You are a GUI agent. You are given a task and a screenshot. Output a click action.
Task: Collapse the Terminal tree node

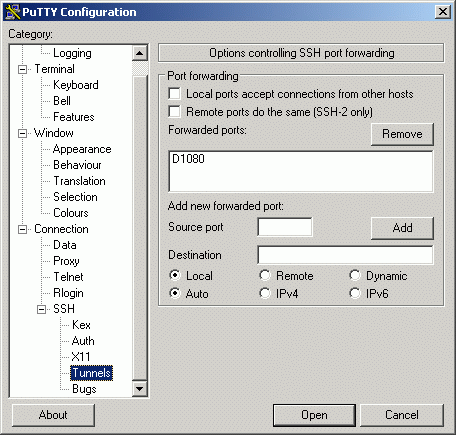23,69
